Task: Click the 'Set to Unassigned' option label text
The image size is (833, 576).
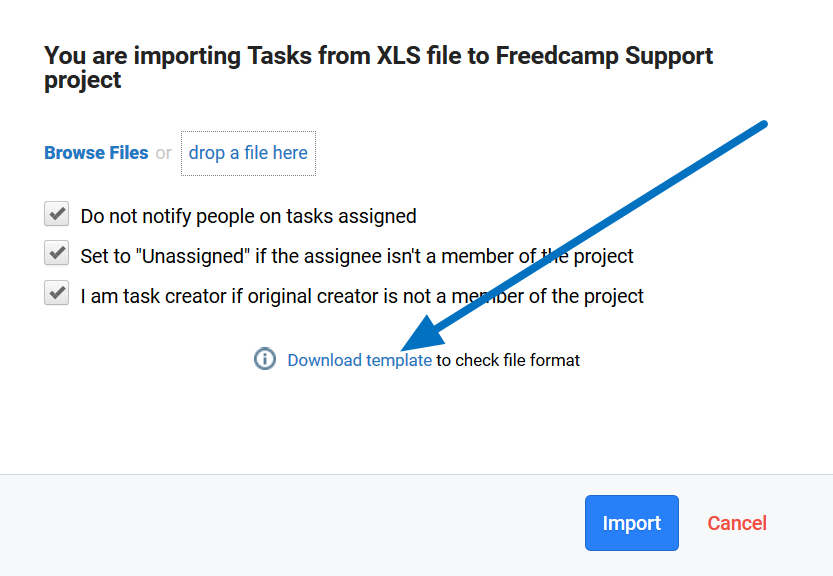Action: coord(357,256)
